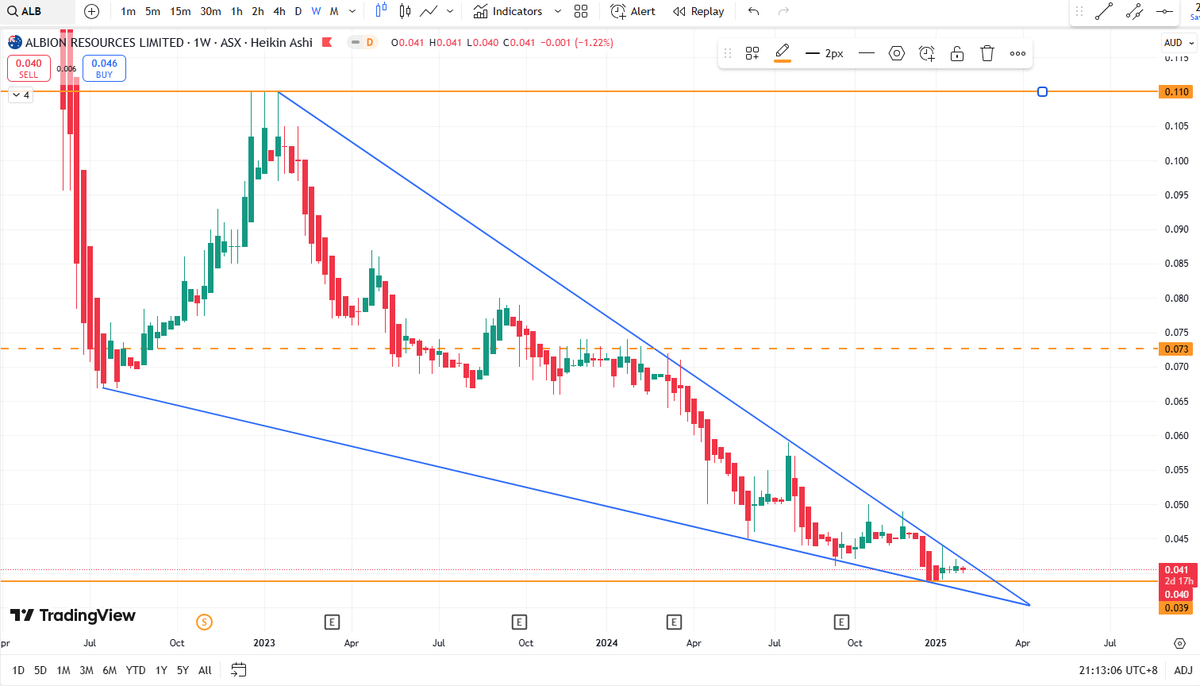Viewport: 1200px width, 686px height.
Task: Select the candlestick chart style icon
Action: pos(405,11)
